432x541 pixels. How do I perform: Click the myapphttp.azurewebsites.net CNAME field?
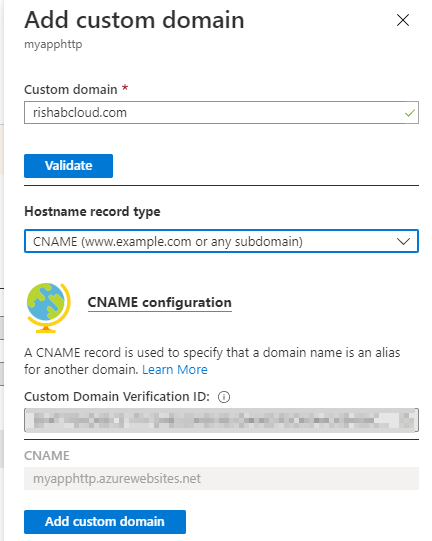click(221, 479)
